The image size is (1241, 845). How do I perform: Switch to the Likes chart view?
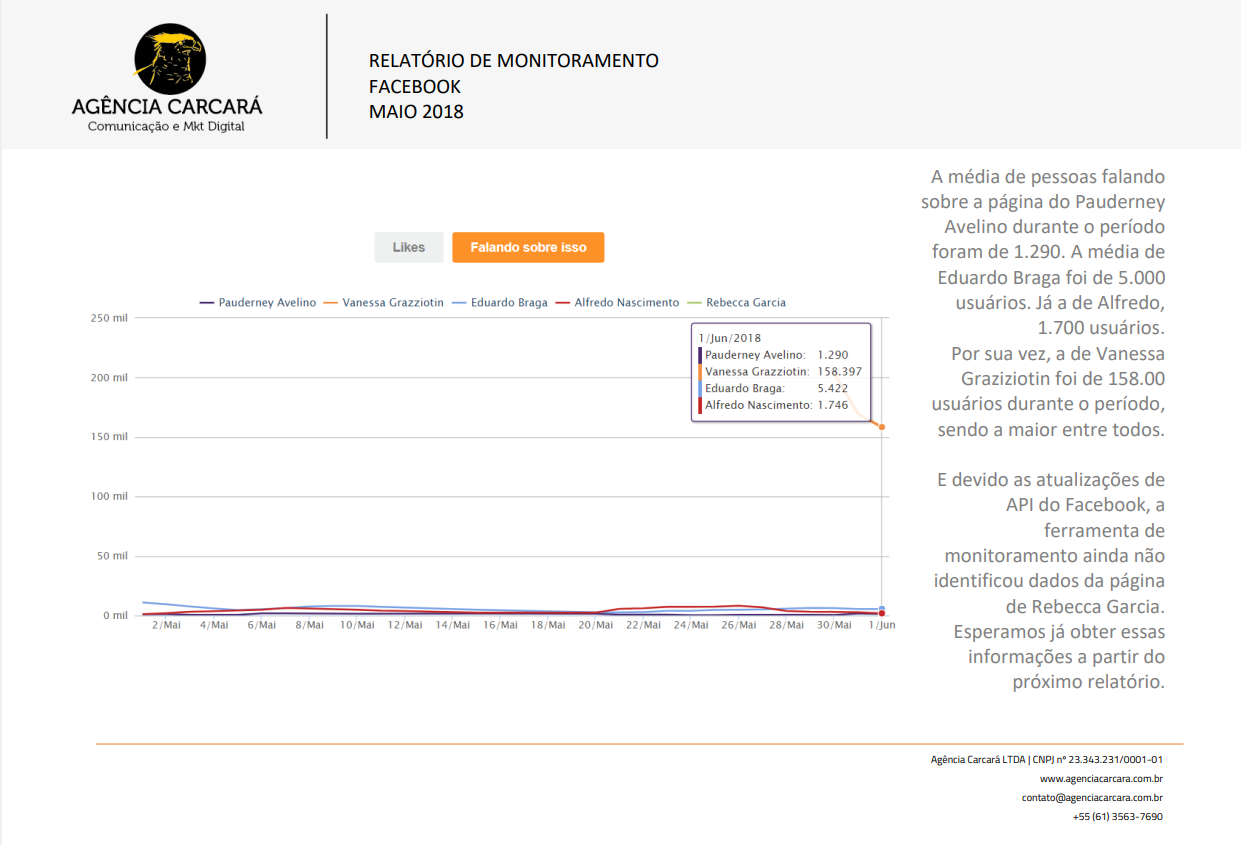(x=409, y=247)
